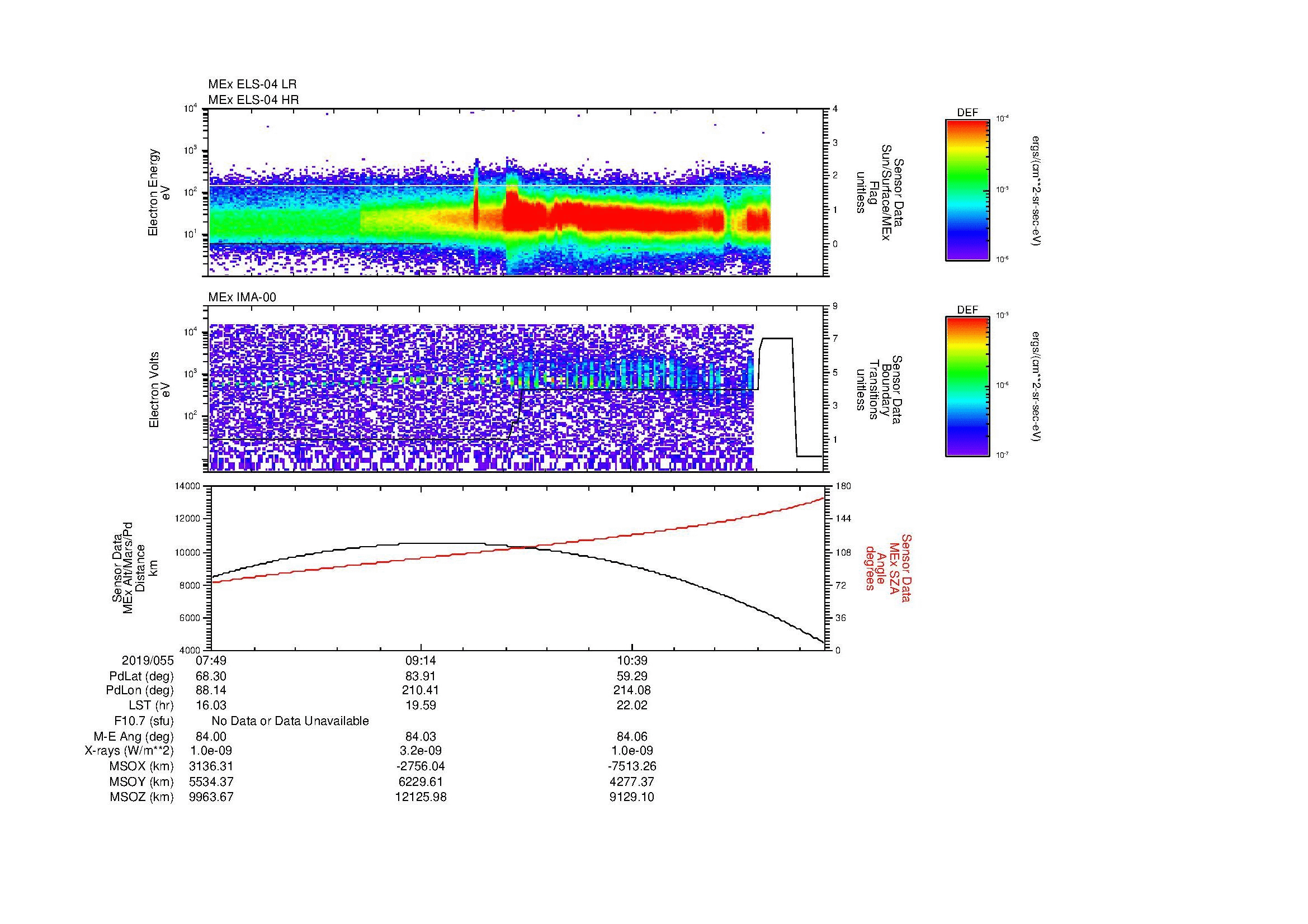Click the 'X-rays (W/m**2)' row label
The image size is (1308, 924).
[x=129, y=751]
